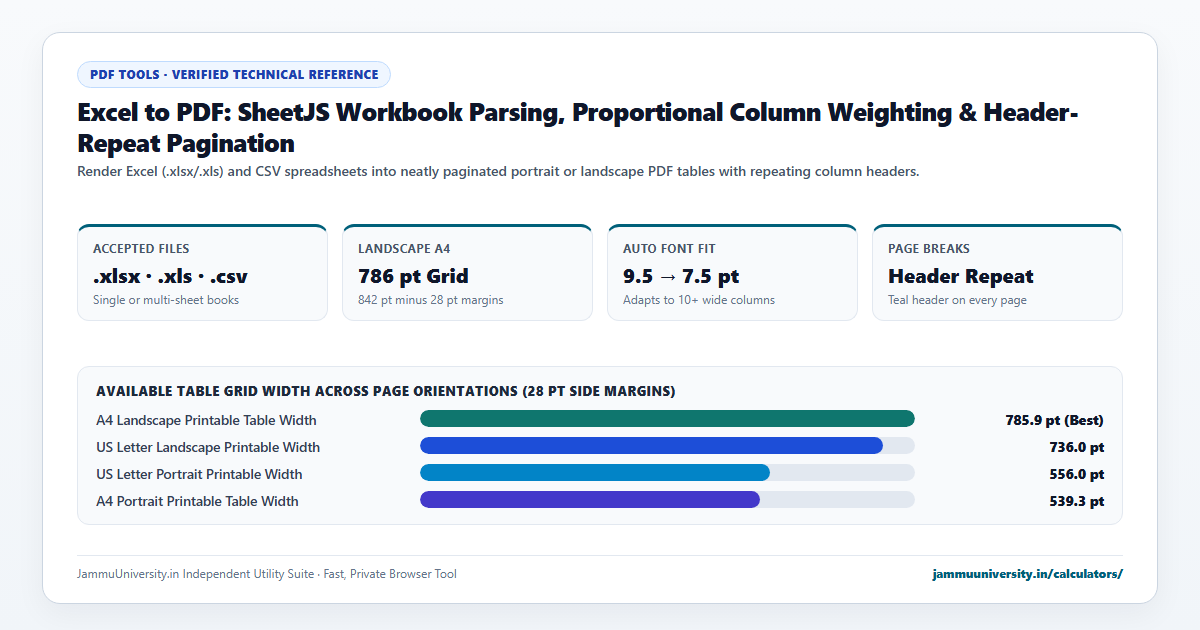Open the jammuuniversity.in/calculators/ link
This screenshot has width=1200, height=630.
[1027, 574]
